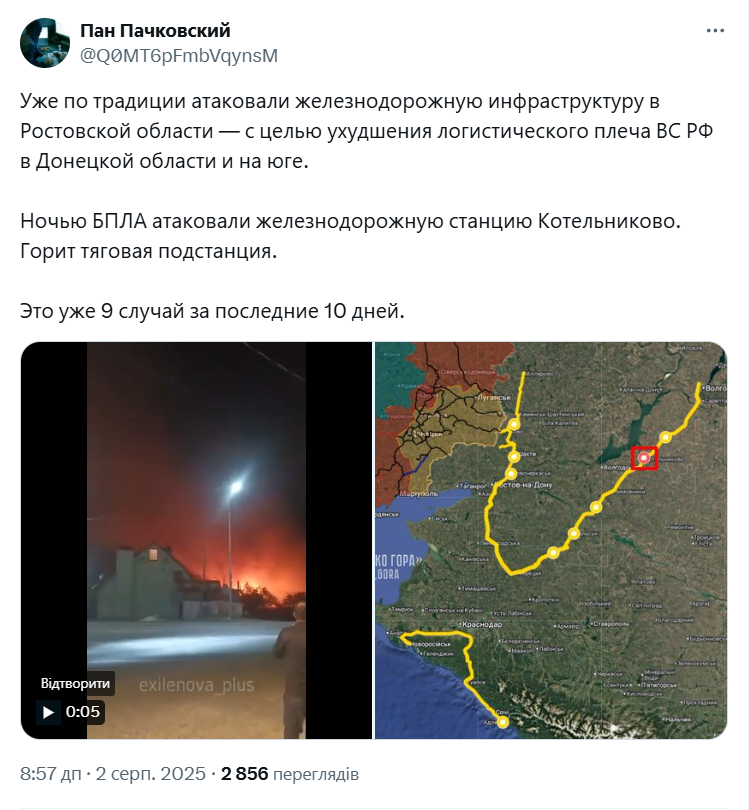749x810 pixels.
Task: Click the 2 856 переглядів view count
Action: click(x=290, y=774)
